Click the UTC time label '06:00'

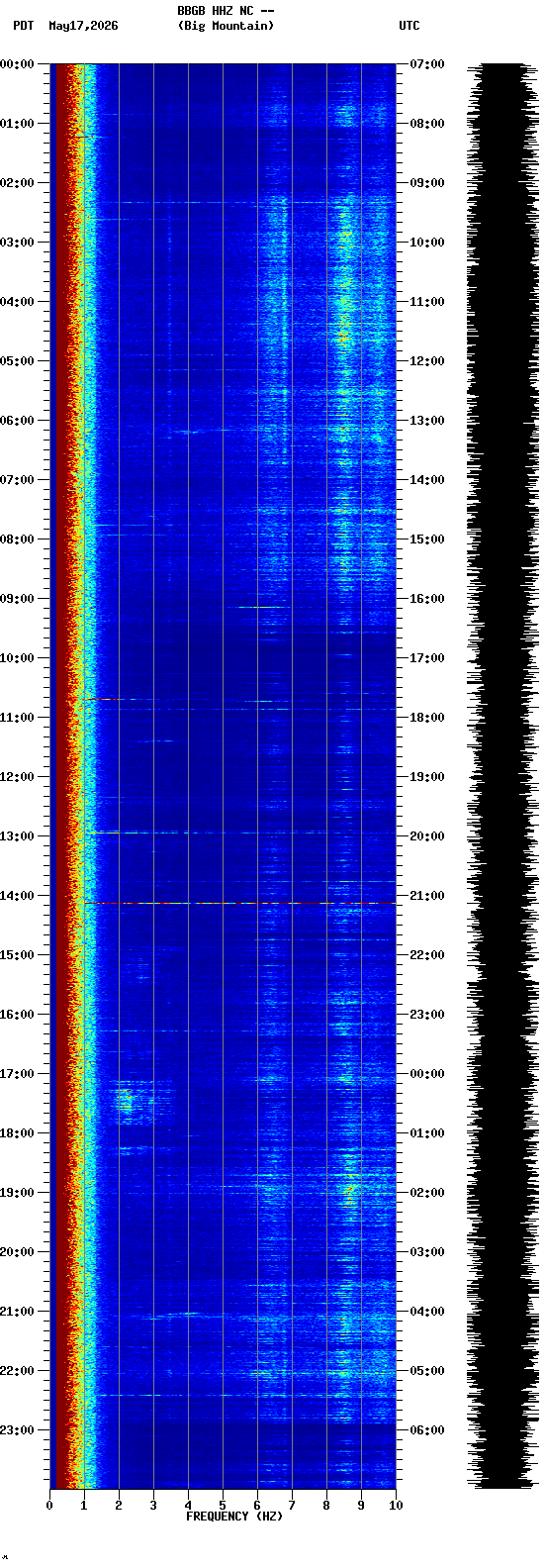tap(427, 1430)
